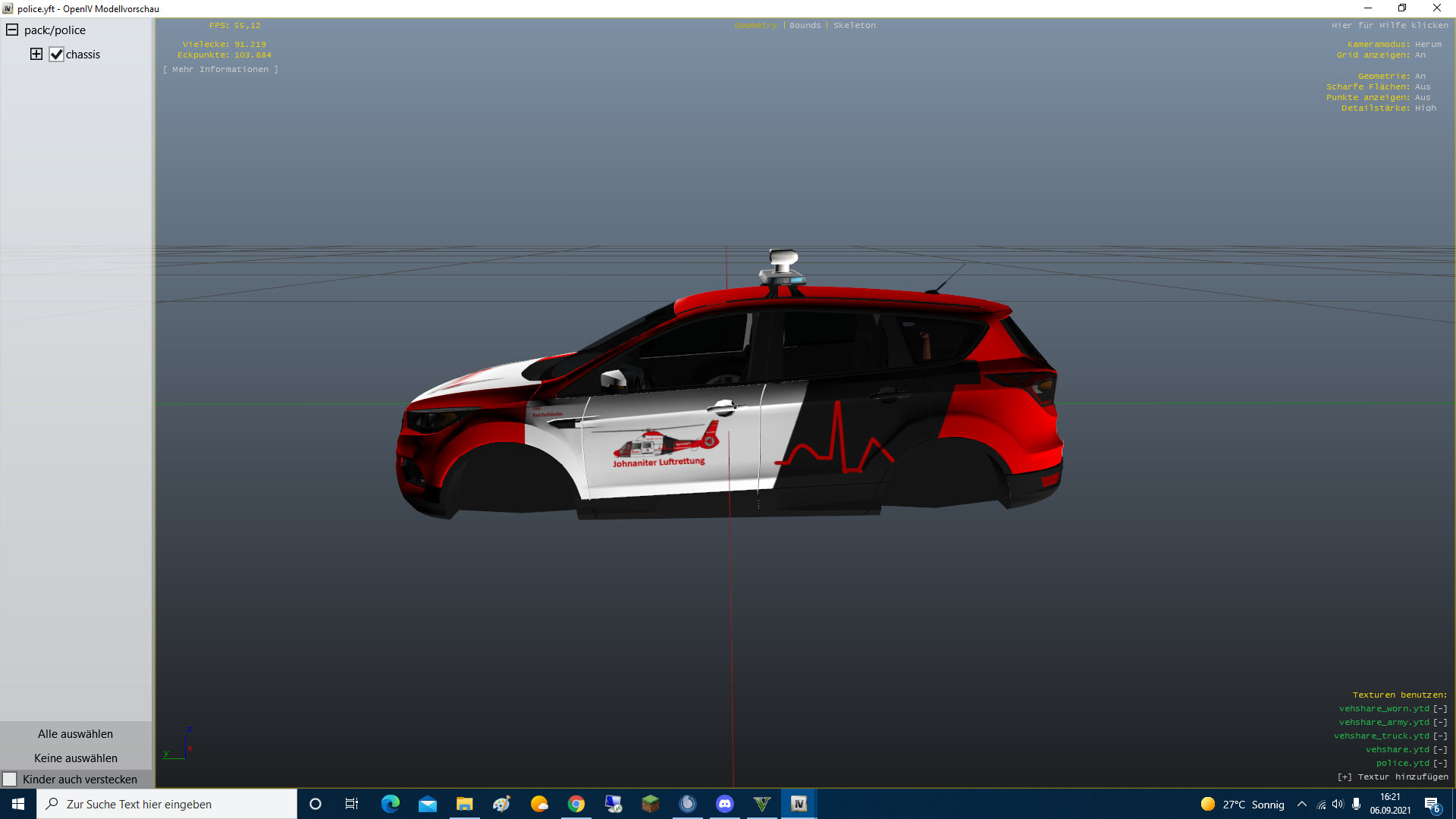
Task: Open Google Chrome from the taskbar
Action: 576,804
